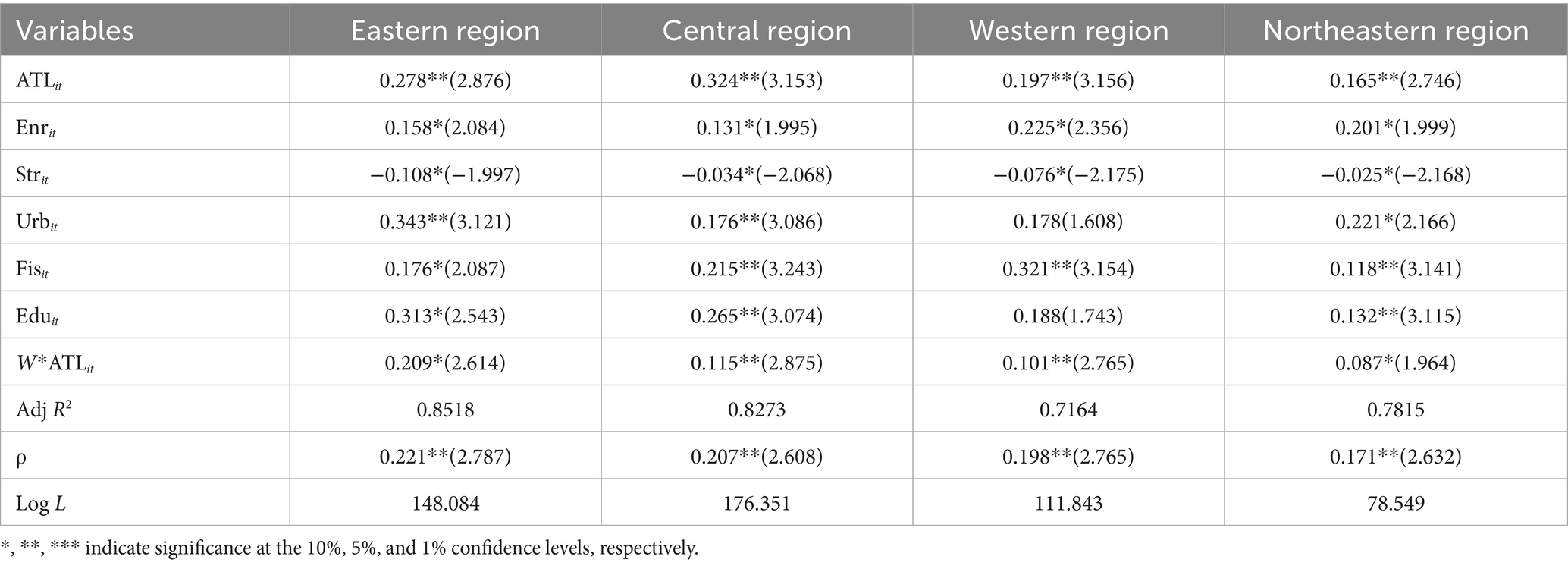
Task: Select the Western region column header
Action: (x=1068, y=31)
